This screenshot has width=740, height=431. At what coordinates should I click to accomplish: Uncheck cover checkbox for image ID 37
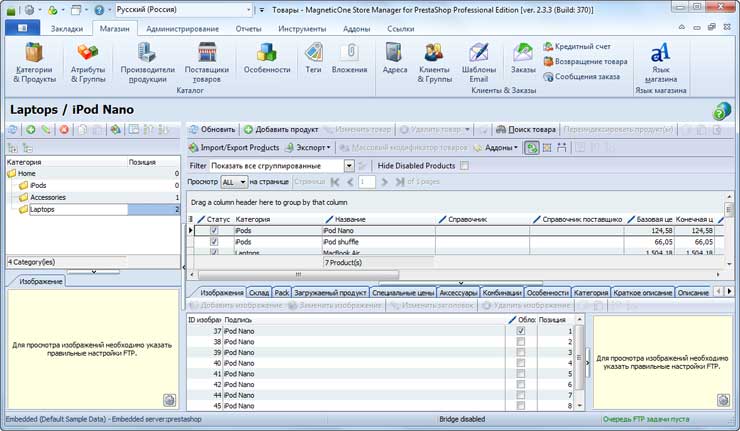coord(521,331)
